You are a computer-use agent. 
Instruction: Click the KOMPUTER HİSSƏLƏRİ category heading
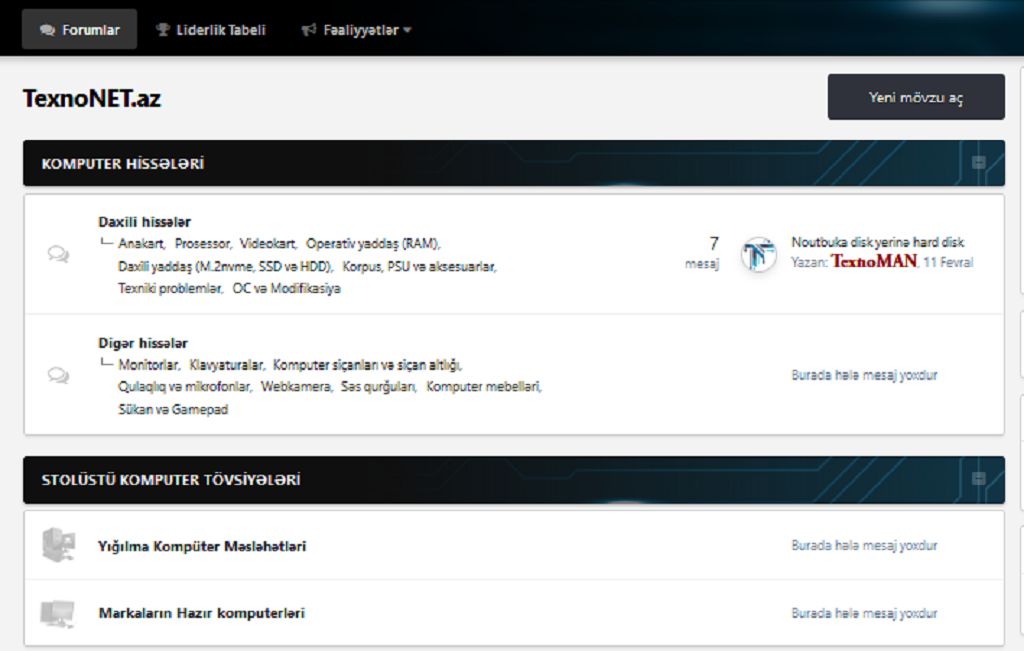123,163
